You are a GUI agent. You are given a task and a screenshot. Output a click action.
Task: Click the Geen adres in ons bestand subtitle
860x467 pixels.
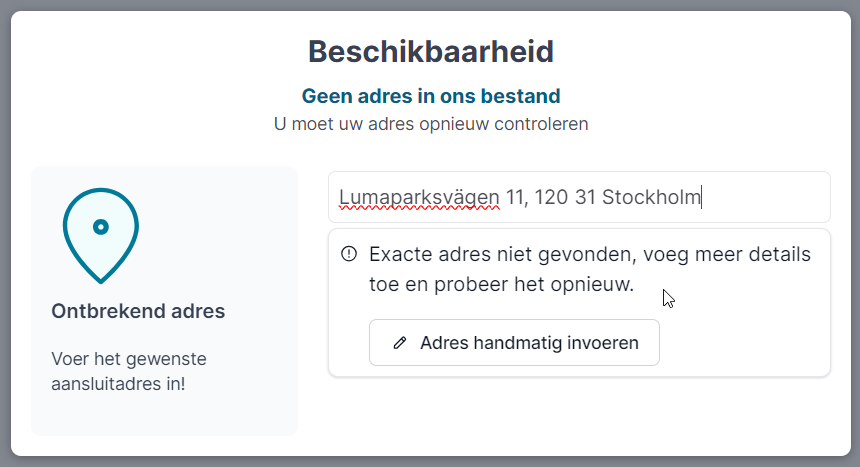(430, 97)
